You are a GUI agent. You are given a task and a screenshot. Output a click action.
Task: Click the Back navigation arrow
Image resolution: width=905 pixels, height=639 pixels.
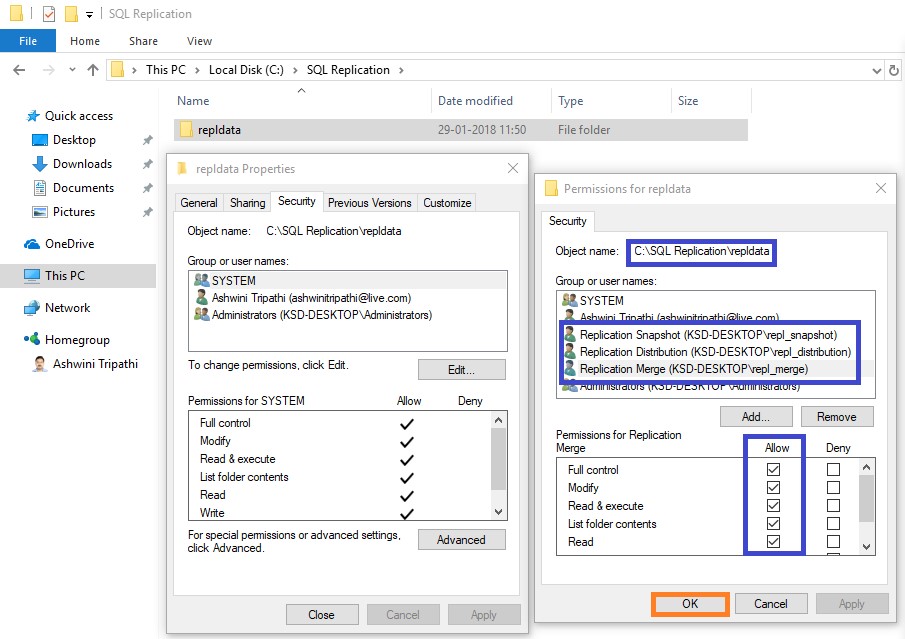(x=19, y=70)
